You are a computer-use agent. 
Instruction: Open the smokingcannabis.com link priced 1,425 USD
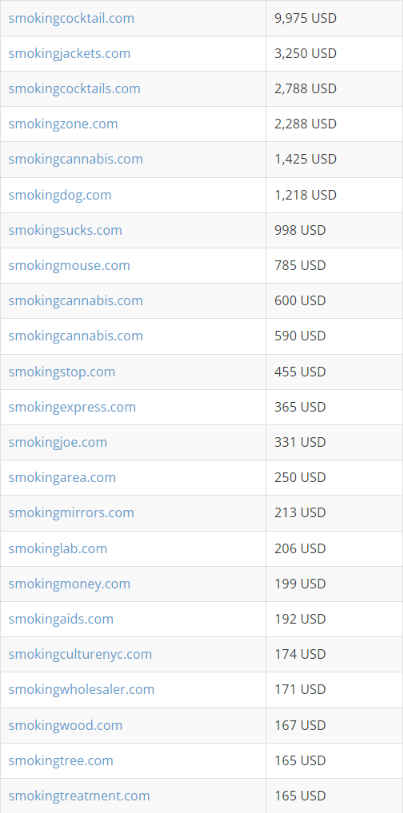75,159
